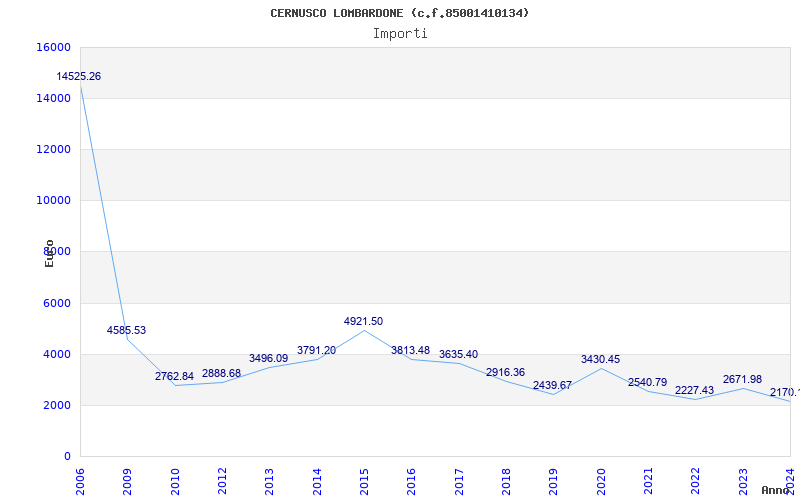
Task: Click the x-axis year 2019
Action: click(x=554, y=482)
